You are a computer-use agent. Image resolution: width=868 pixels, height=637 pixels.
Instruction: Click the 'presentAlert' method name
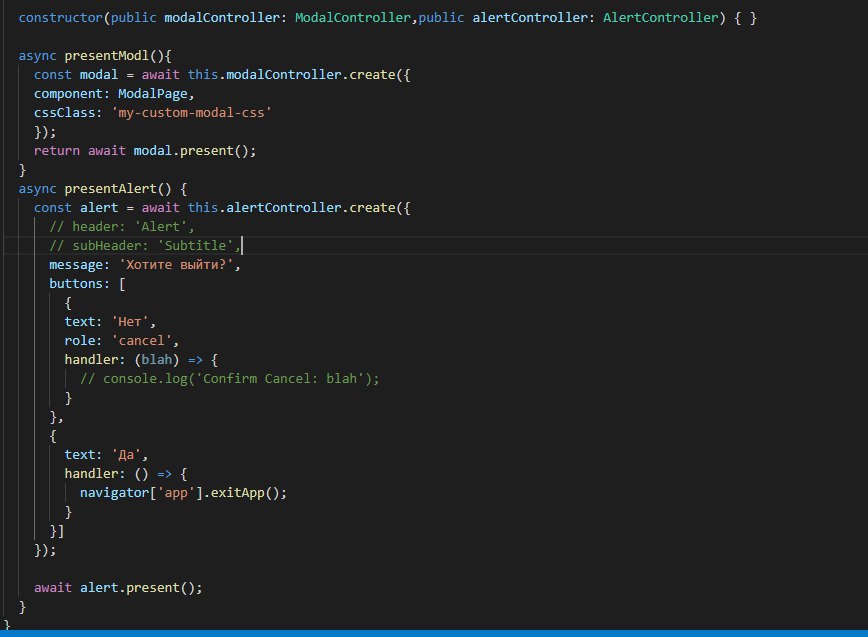click(111, 189)
